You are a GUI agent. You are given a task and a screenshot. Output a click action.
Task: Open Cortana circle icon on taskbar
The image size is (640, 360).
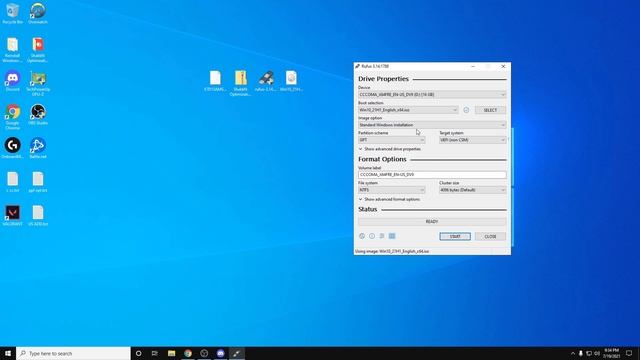pyautogui.click(x=138, y=353)
